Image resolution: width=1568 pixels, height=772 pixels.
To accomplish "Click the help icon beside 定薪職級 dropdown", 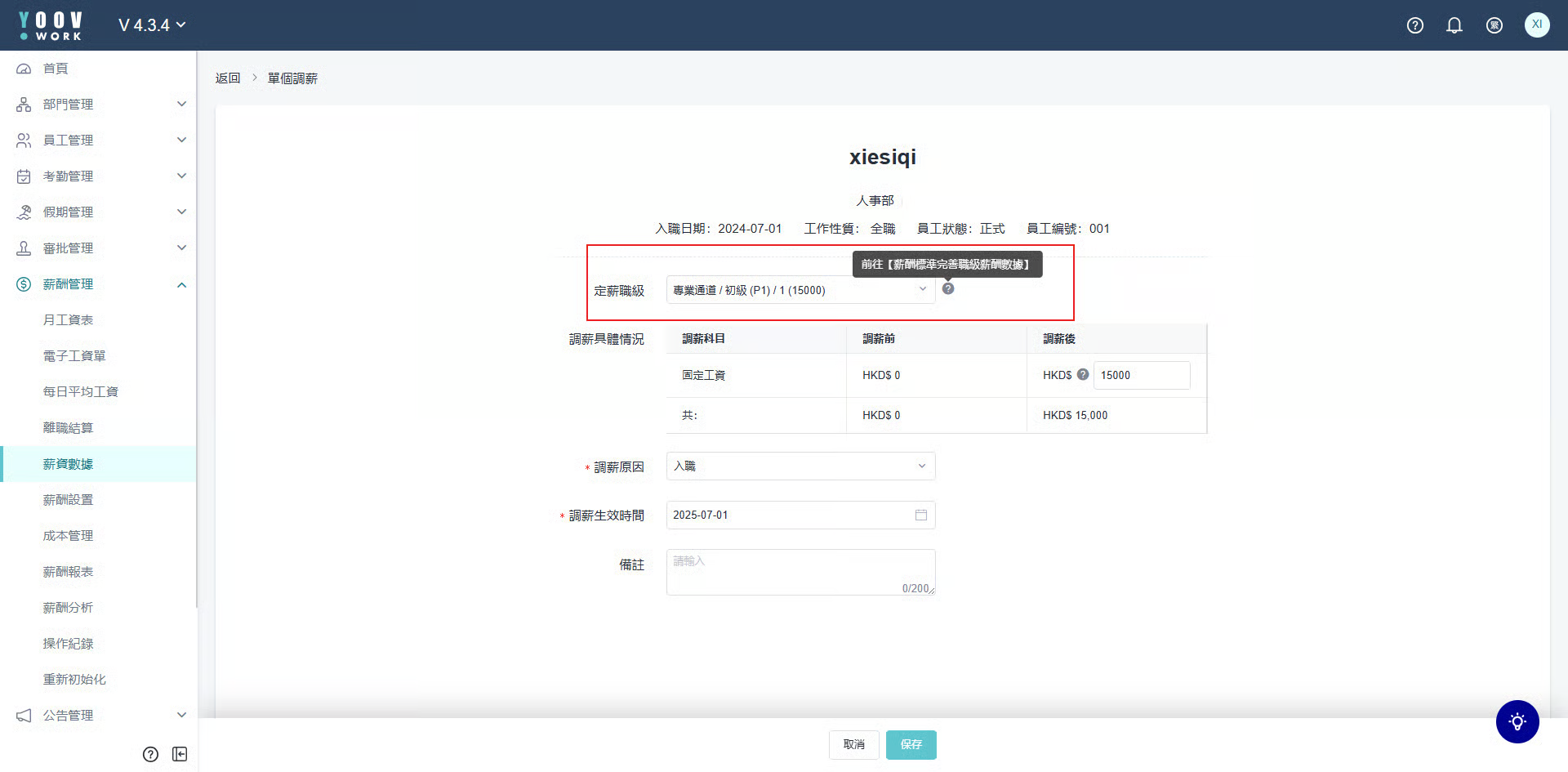I will (x=947, y=289).
